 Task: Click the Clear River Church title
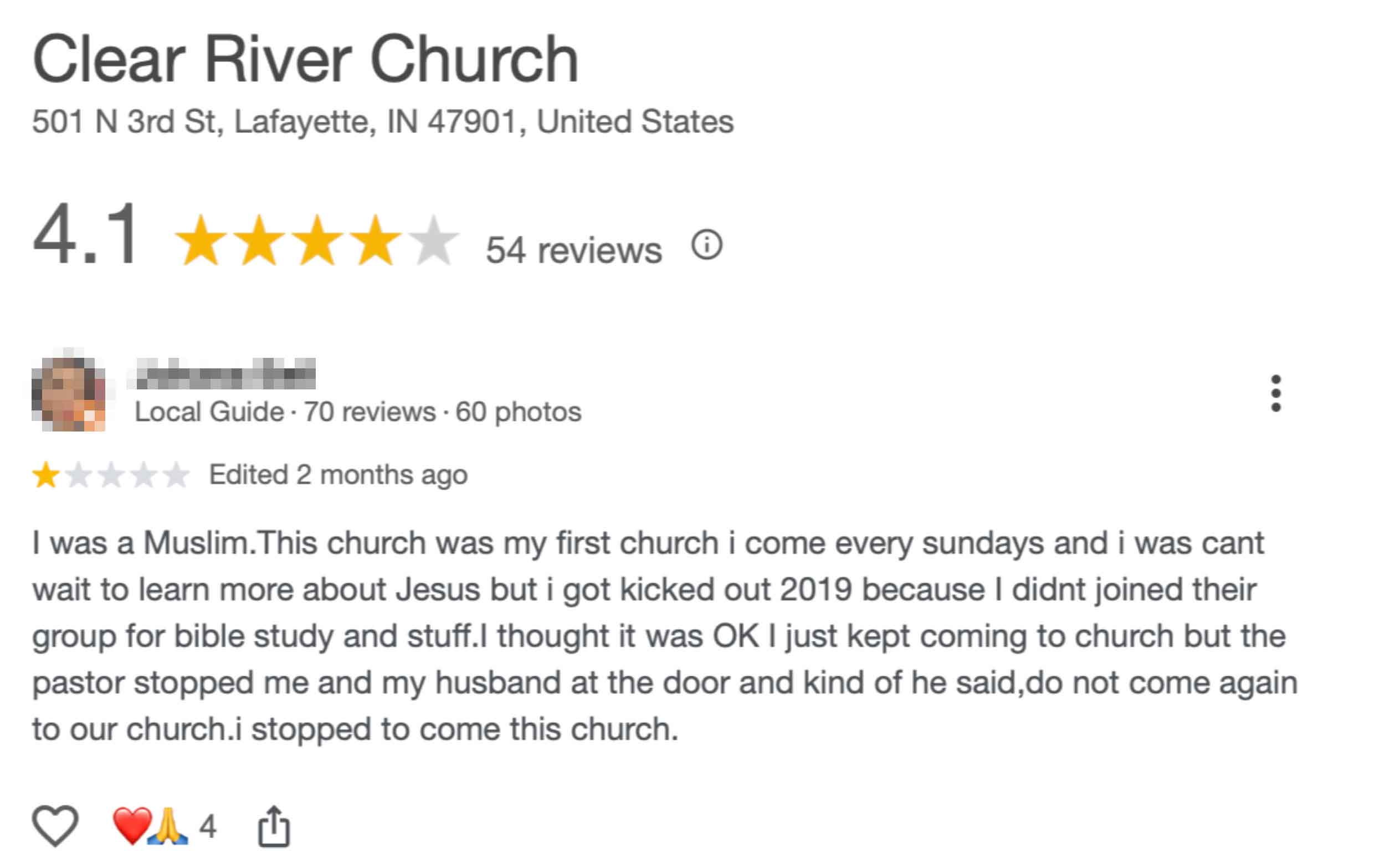pos(305,59)
